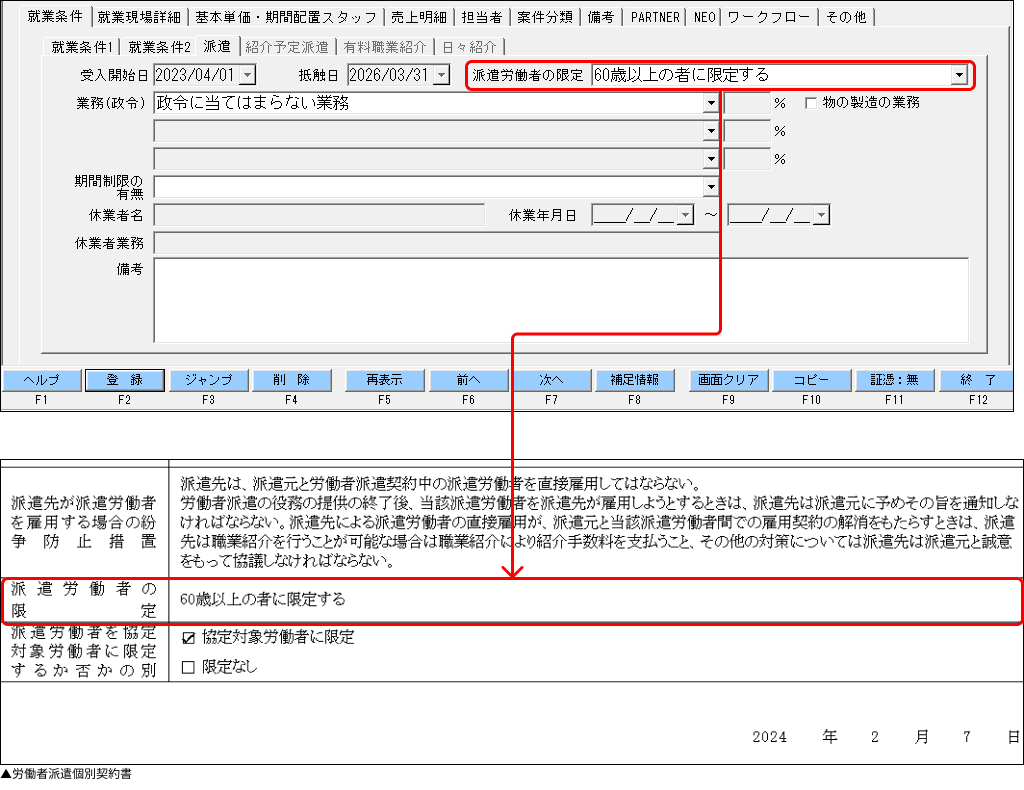Screen dimensions: 1024x790
Task: Check 限定なし box in contract
Action: (x=188, y=667)
